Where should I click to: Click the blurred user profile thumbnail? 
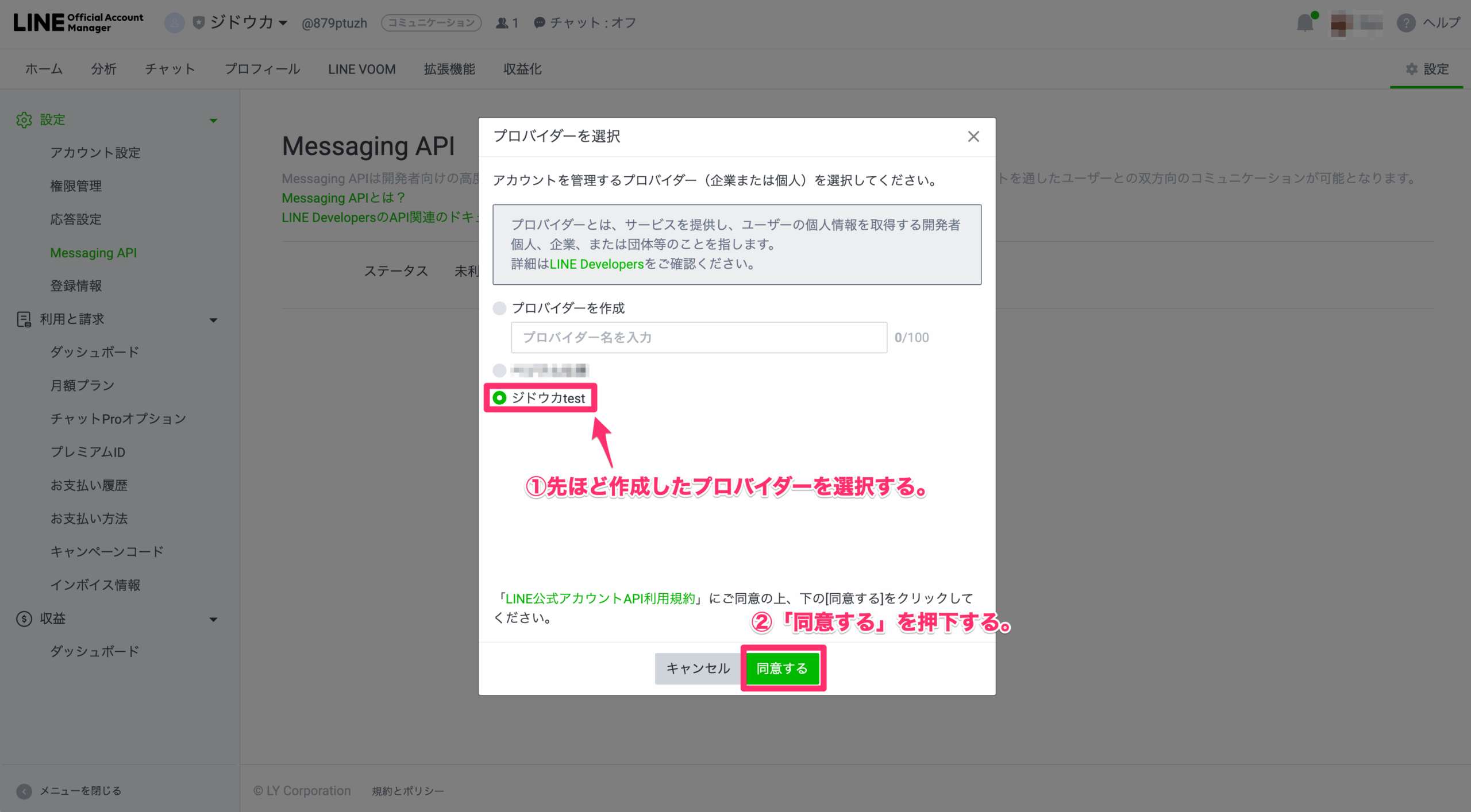[1356, 23]
